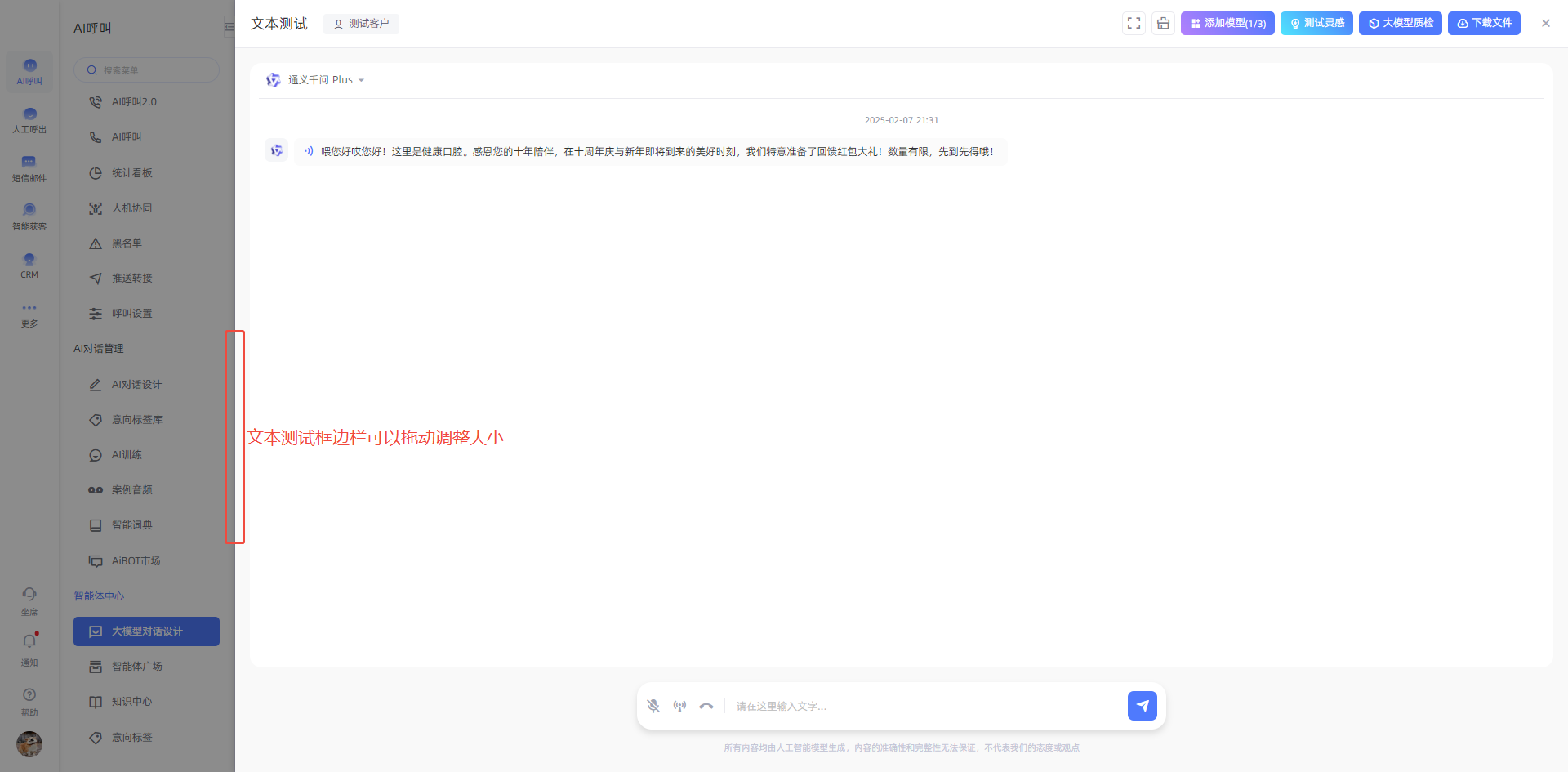Open 案例音频 menu item
This screenshot has width=1568, height=772.
pyautogui.click(x=146, y=490)
